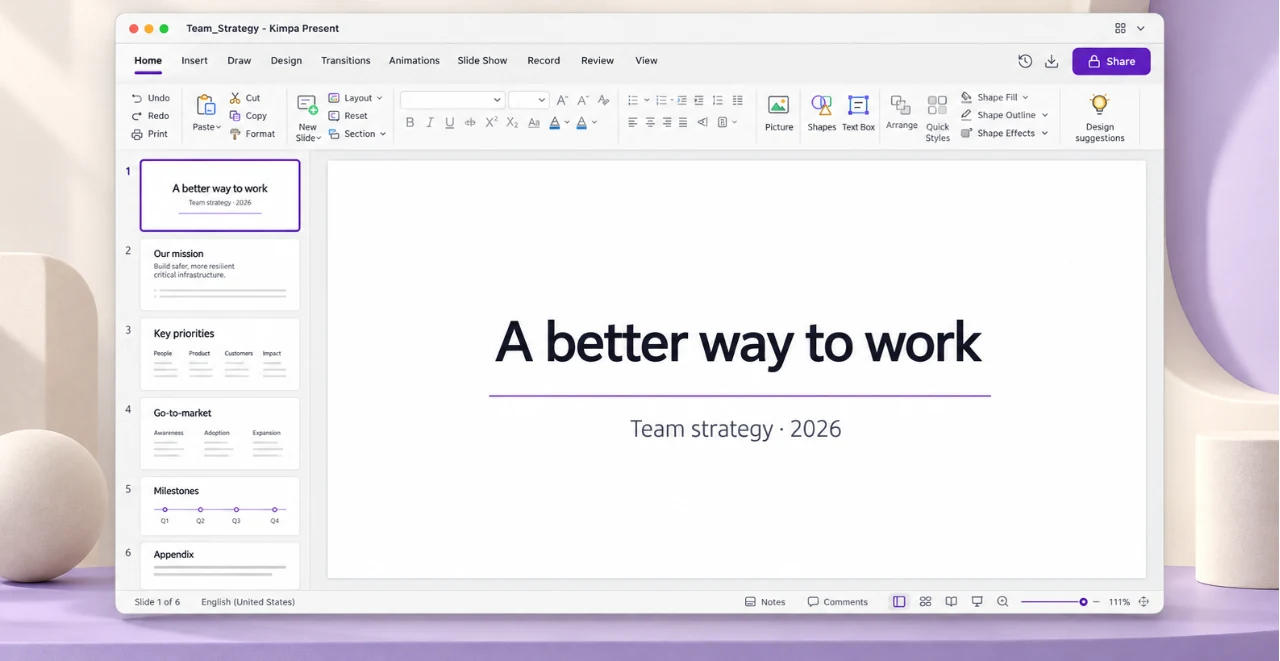Toggle bold formatting
The width and height of the screenshot is (1280, 661).
click(410, 123)
